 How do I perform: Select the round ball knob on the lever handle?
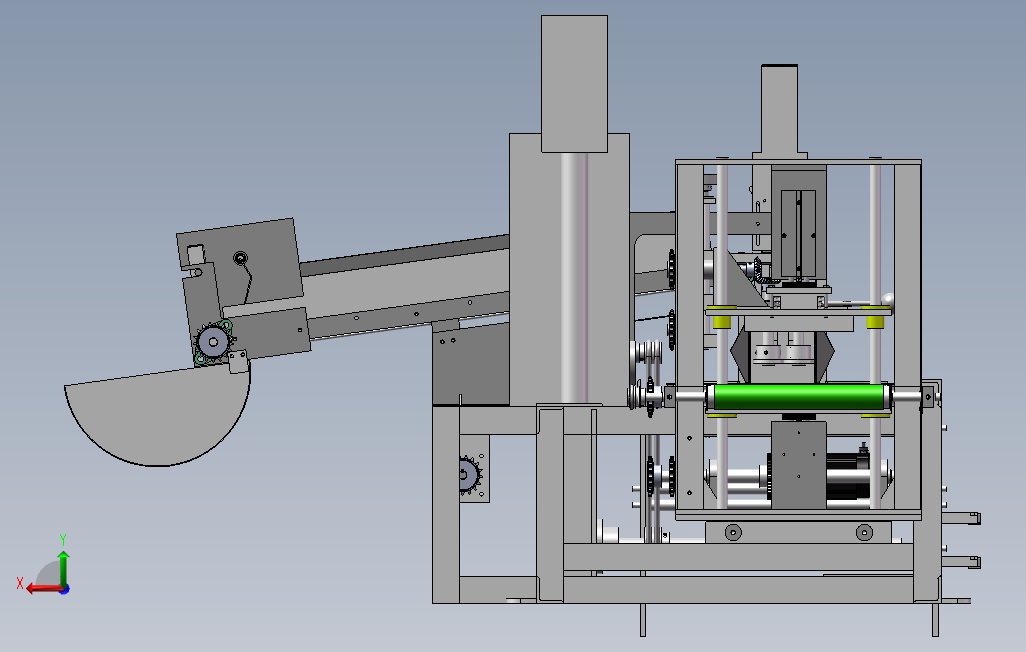pos(887,299)
